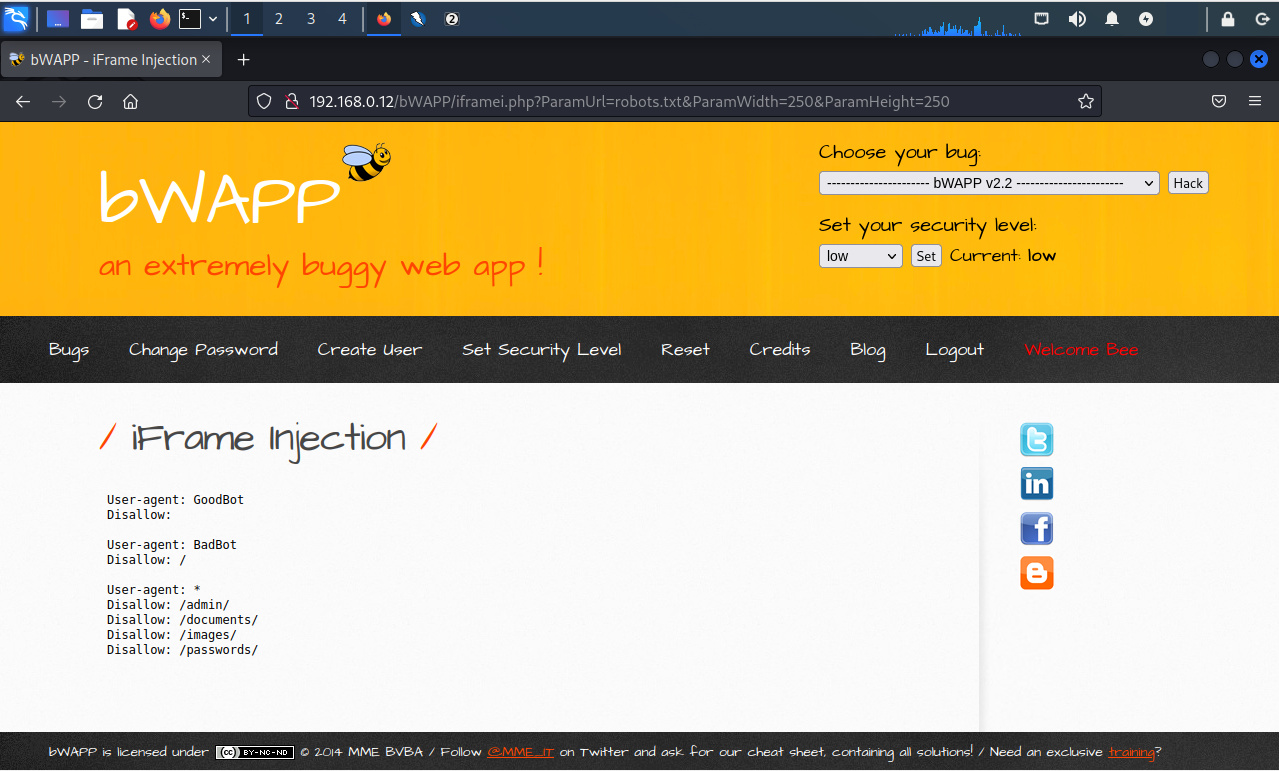This screenshot has height=771, width=1279.
Task: Open the LinkedIn social icon
Action: [1036, 484]
